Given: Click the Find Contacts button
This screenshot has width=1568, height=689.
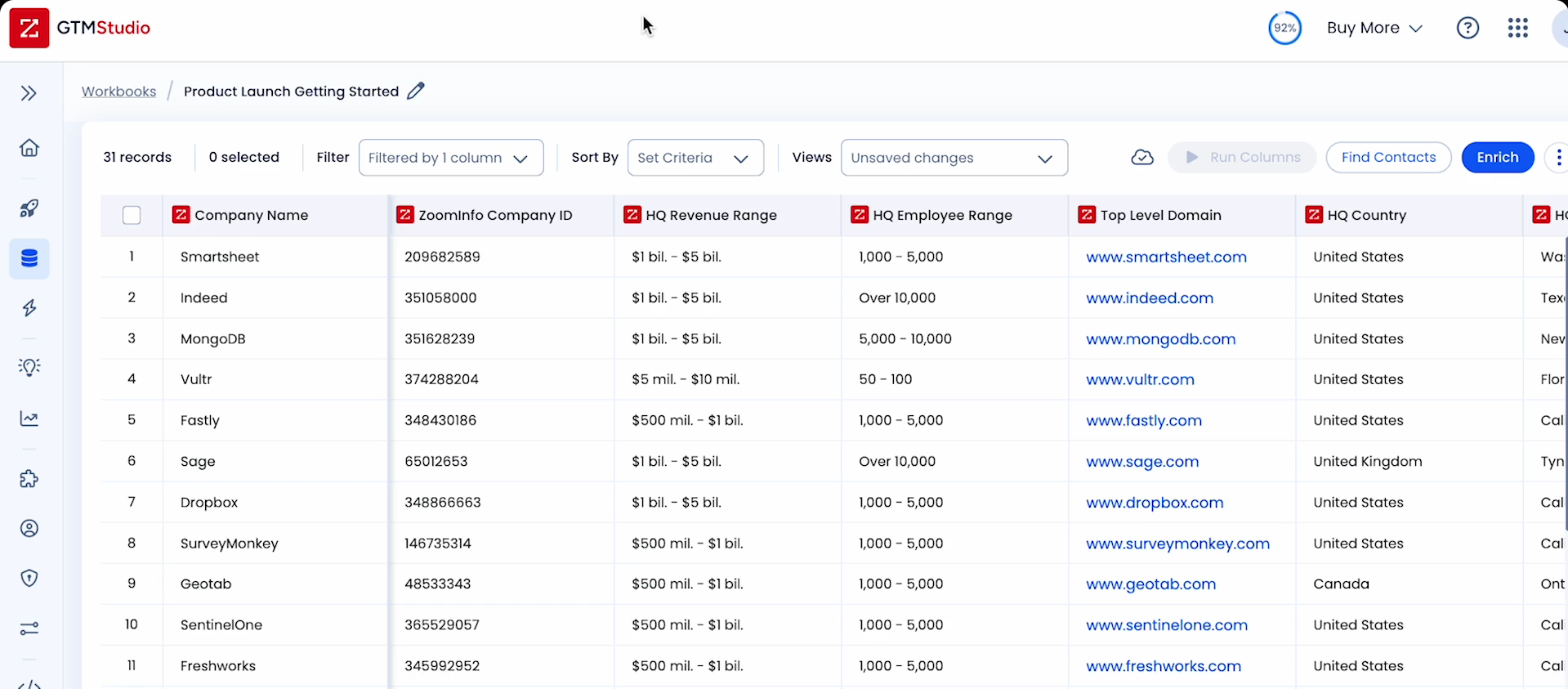Looking at the screenshot, I should [1388, 157].
